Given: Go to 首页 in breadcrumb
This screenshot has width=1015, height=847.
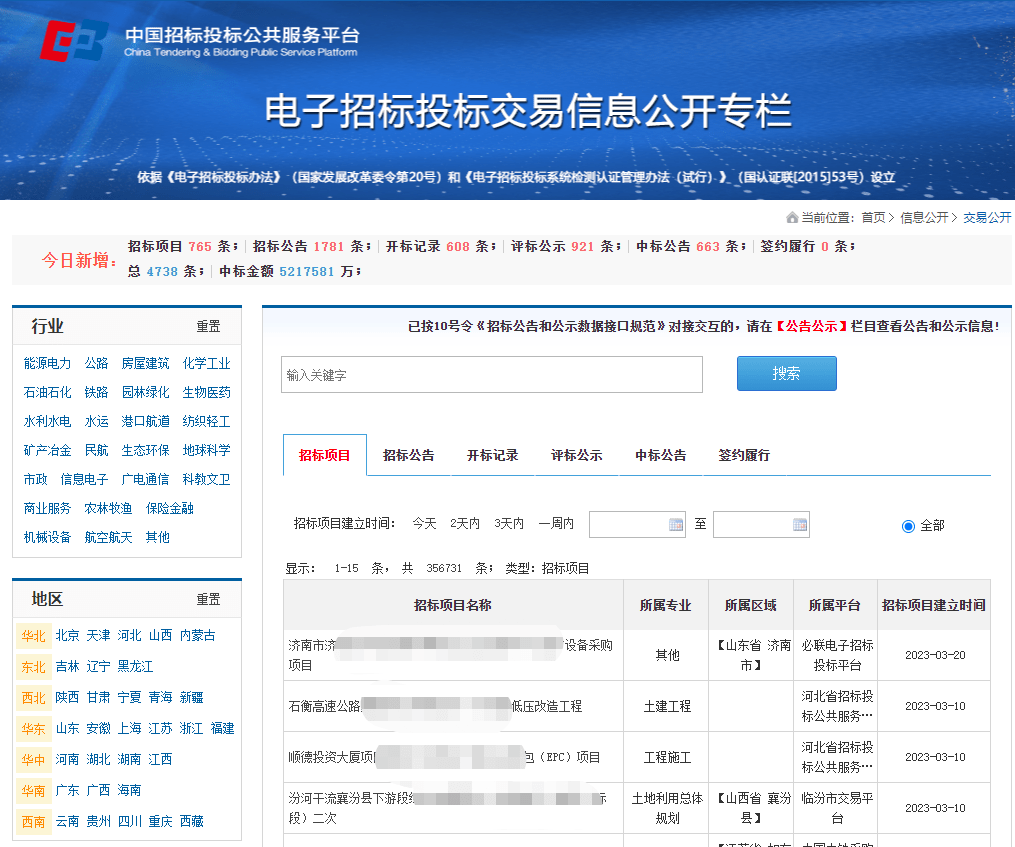Looking at the screenshot, I should click(873, 218).
